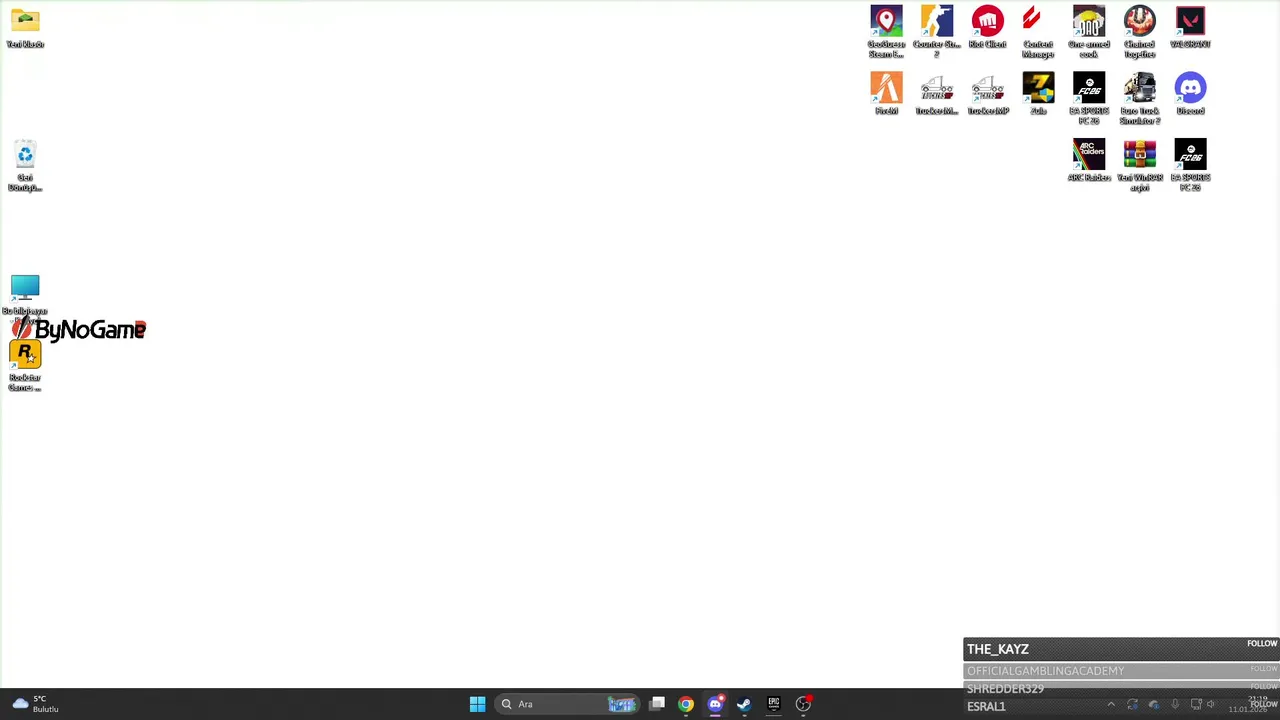Click the search highlight image in the search box
Image resolution: width=1280 pixels, height=720 pixels.
click(x=621, y=704)
